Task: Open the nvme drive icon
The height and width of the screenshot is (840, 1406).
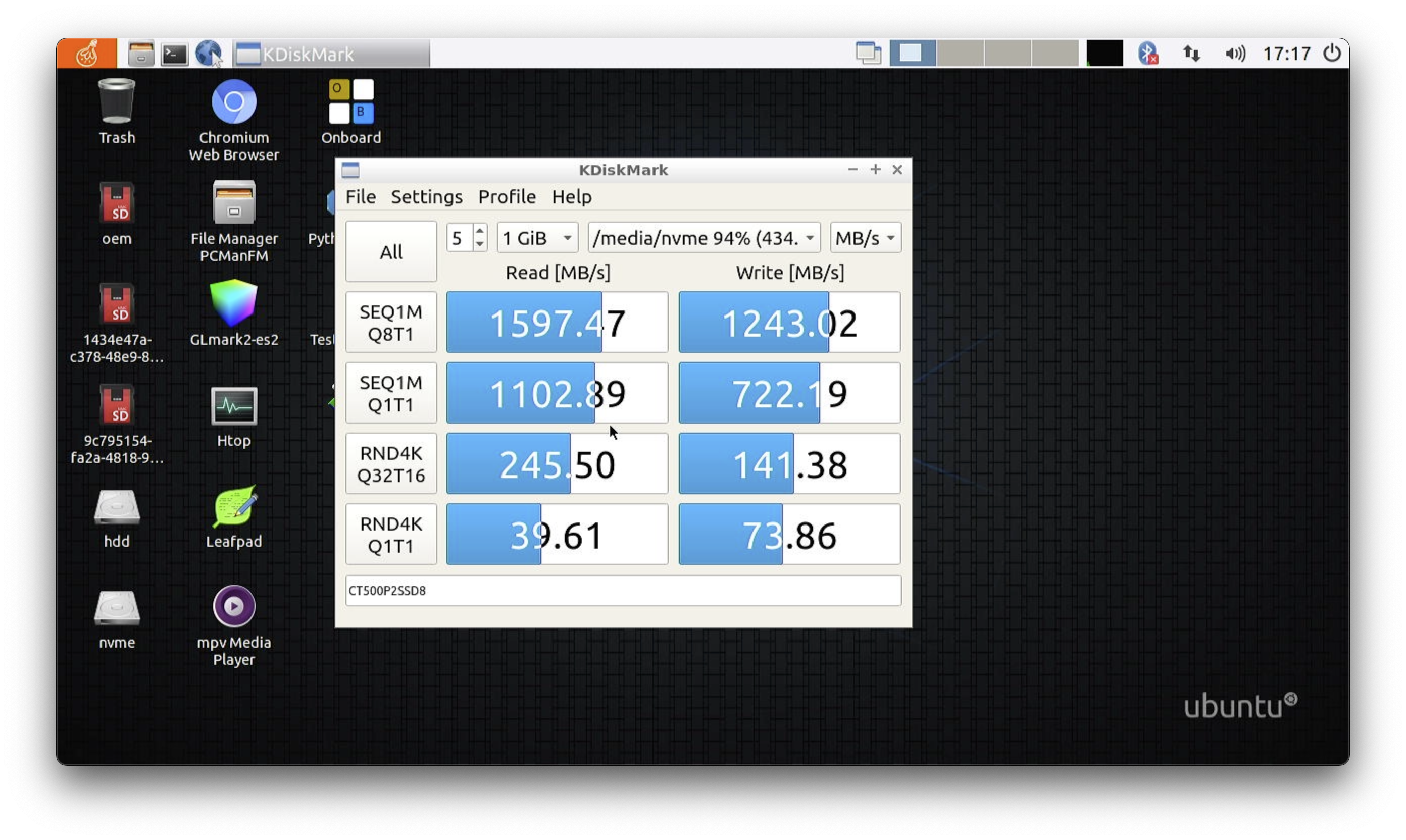Action: point(117,619)
